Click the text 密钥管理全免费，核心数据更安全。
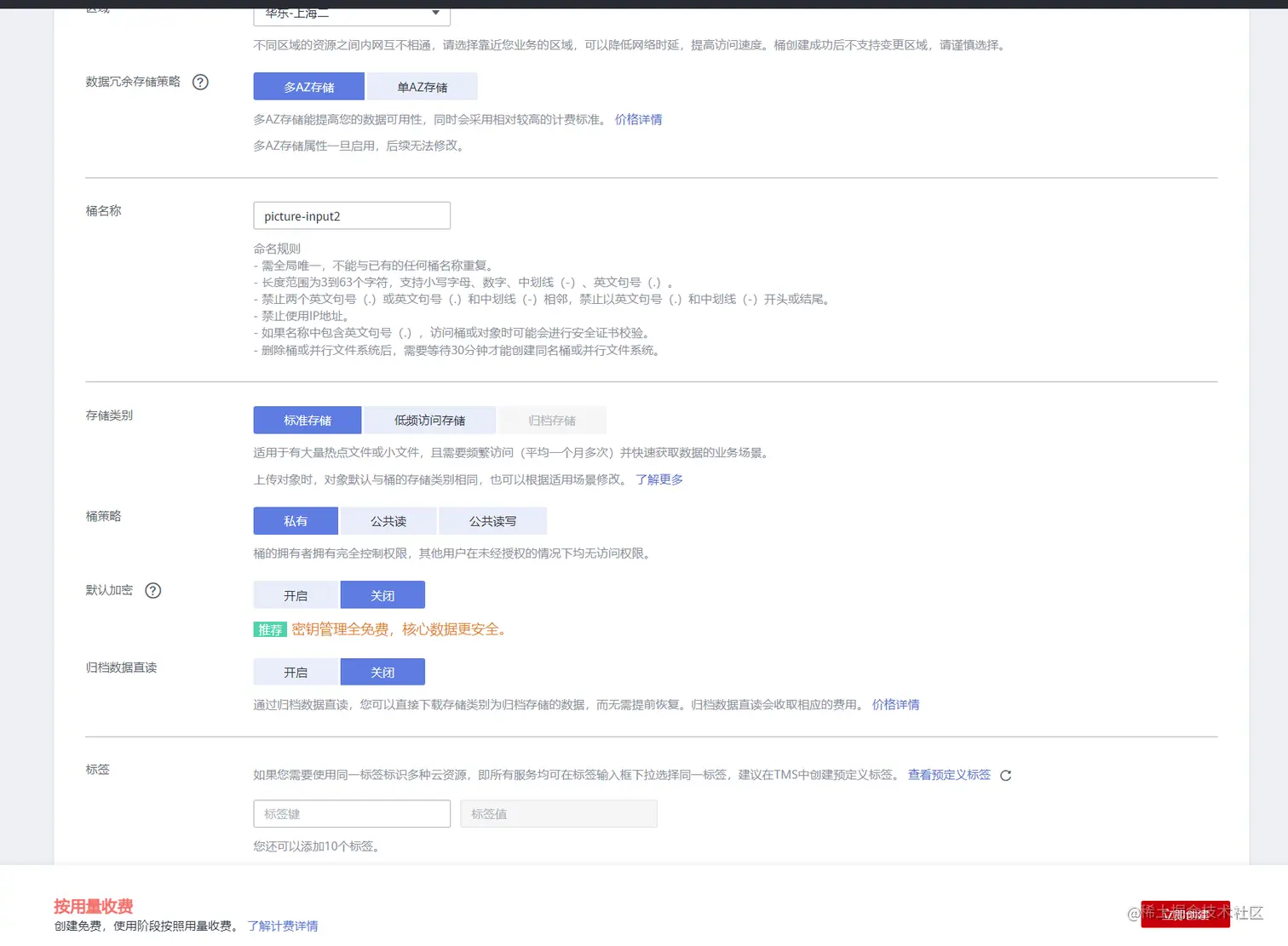1288x946 pixels. pyautogui.click(x=400, y=629)
